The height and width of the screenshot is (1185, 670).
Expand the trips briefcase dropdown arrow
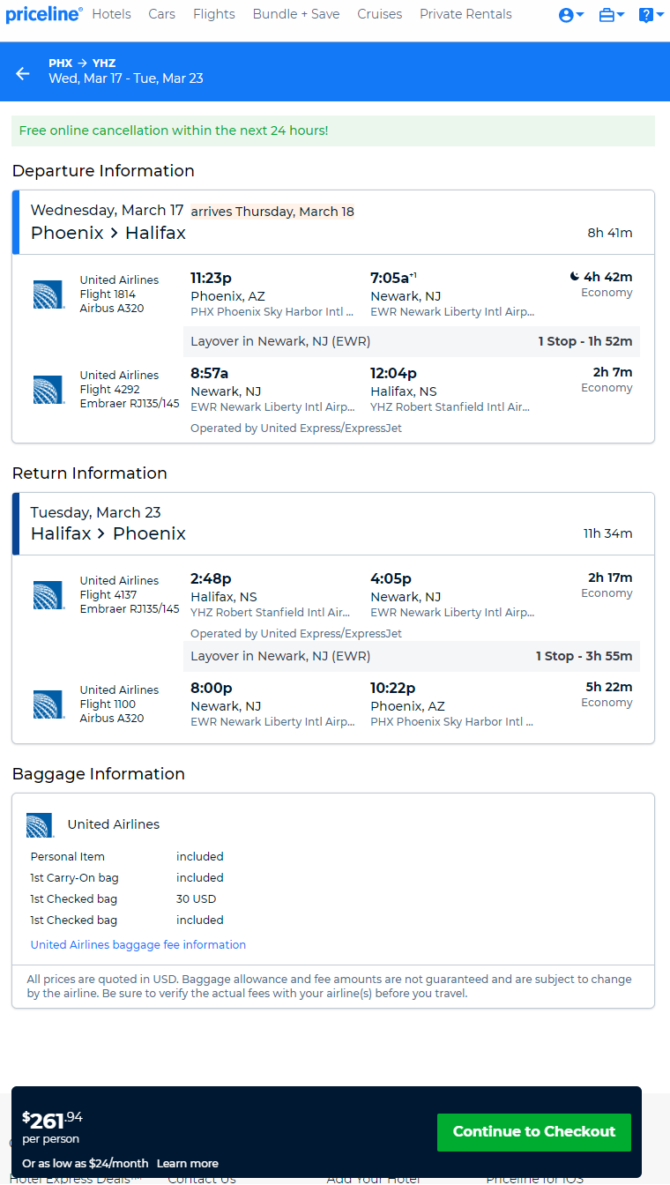[621, 15]
